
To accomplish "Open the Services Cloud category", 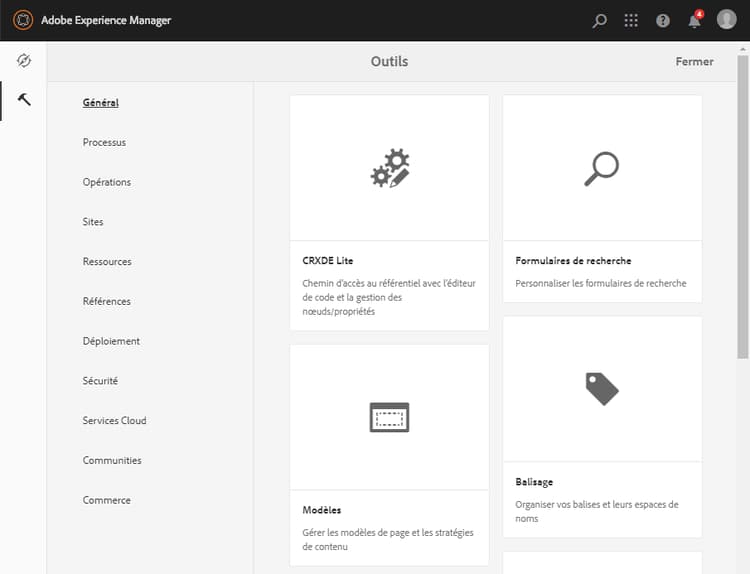I will click(114, 420).
